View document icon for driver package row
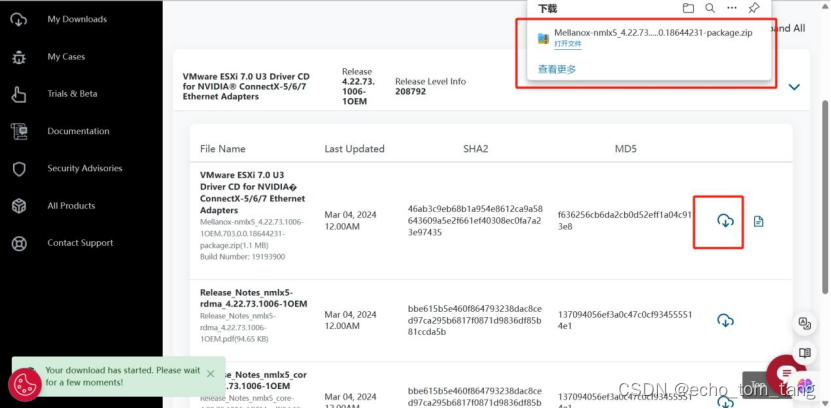The image size is (831, 409). pos(758,221)
